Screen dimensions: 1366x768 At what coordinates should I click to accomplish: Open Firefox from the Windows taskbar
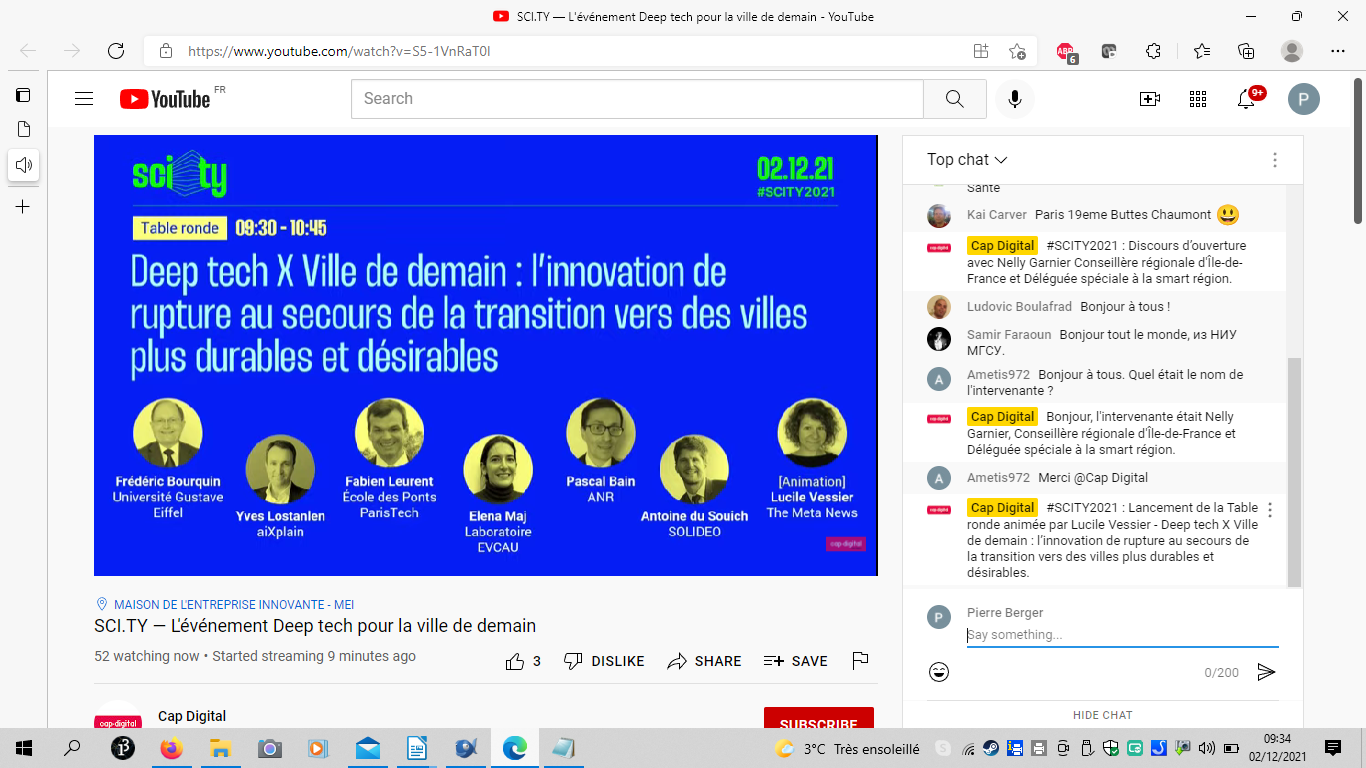pyautogui.click(x=172, y=748)
